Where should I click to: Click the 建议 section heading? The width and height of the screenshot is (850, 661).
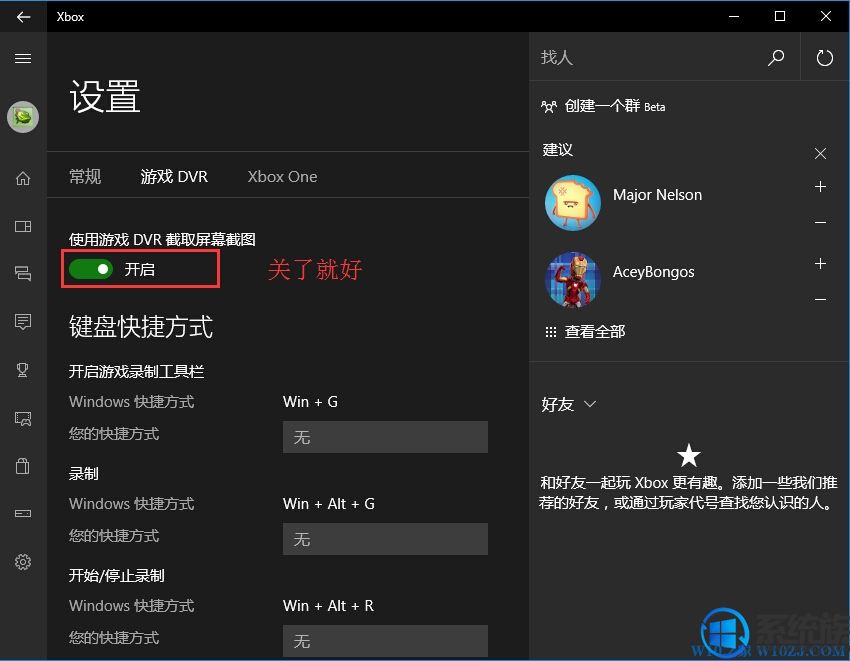[558, 150]
